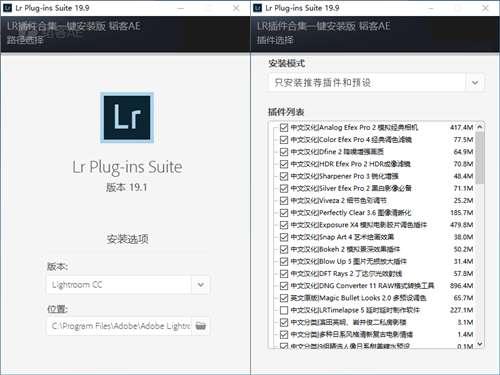Toggle the Snap Art 4 checkbox

tap(284, 237)
